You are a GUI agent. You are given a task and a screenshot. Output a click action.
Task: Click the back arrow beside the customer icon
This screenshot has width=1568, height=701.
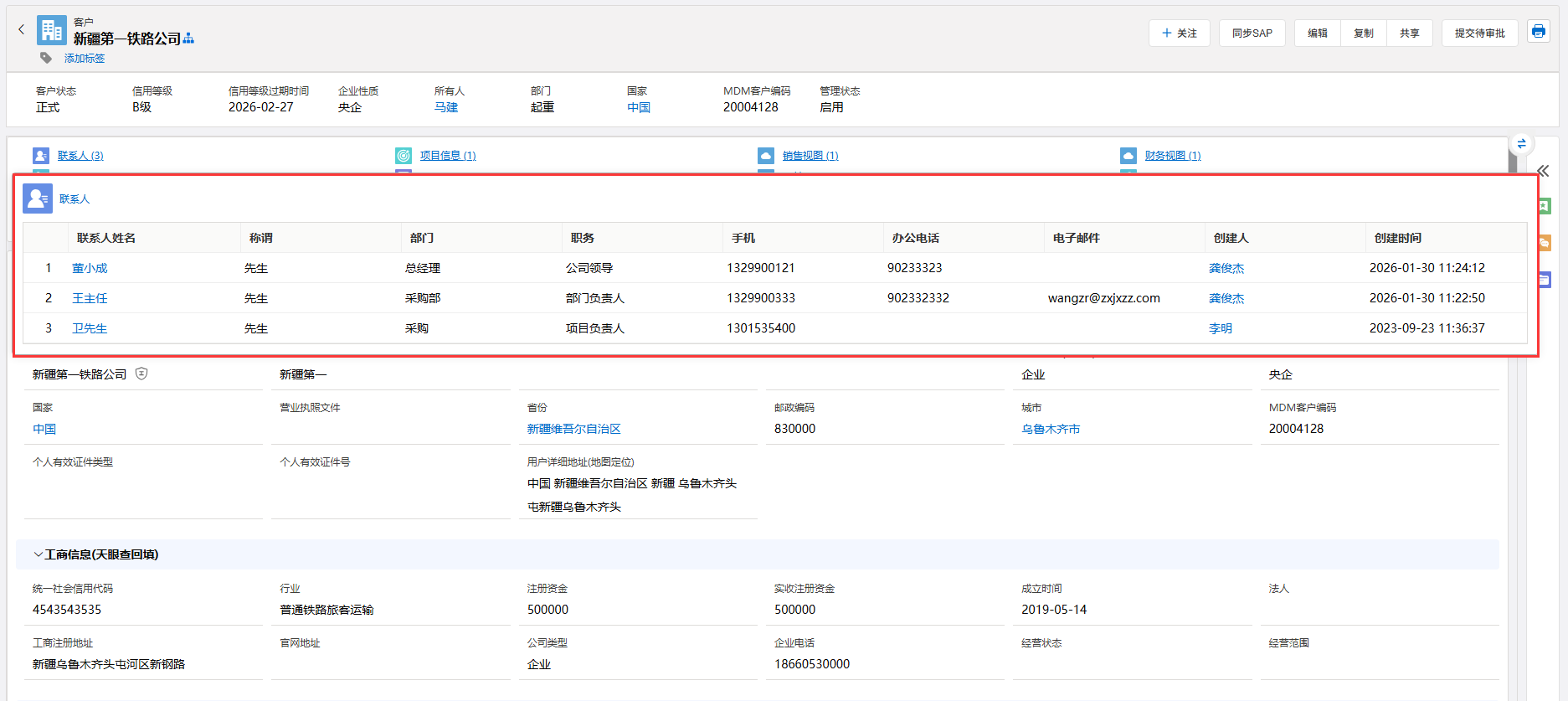(x=22, y=29)
